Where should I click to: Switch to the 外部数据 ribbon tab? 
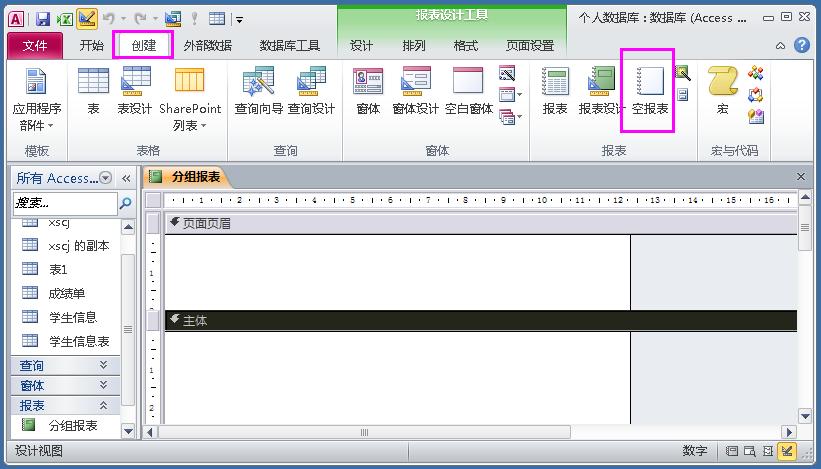coord(208,46)
